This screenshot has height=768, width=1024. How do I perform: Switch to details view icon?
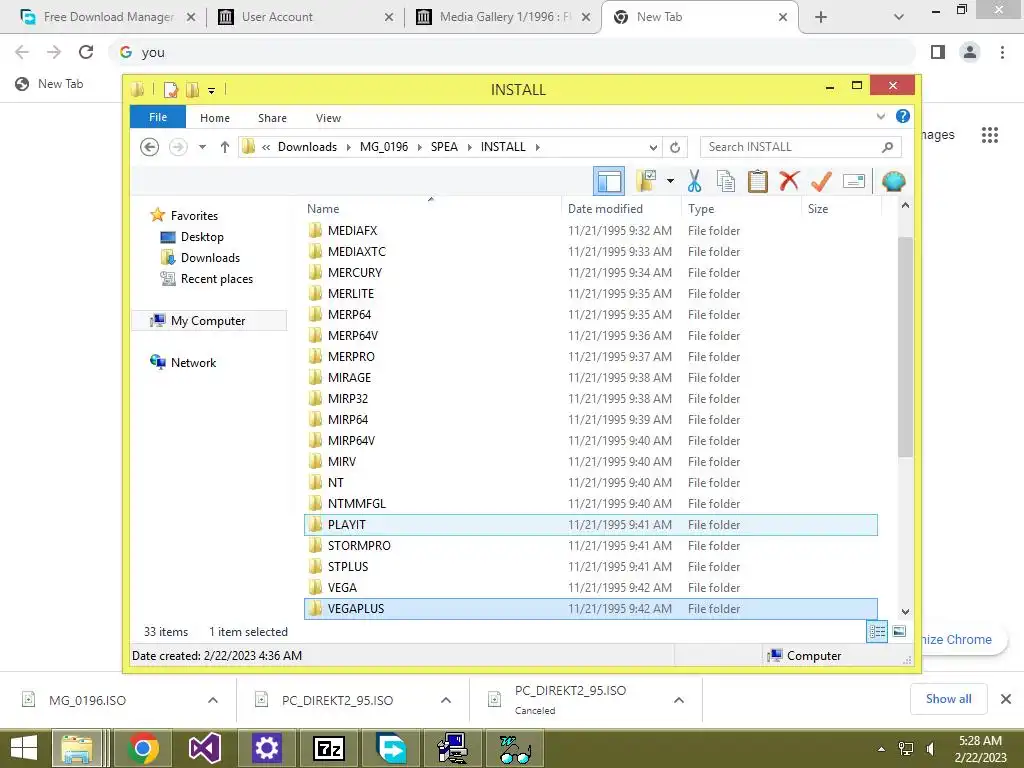[x=876, y=632]
